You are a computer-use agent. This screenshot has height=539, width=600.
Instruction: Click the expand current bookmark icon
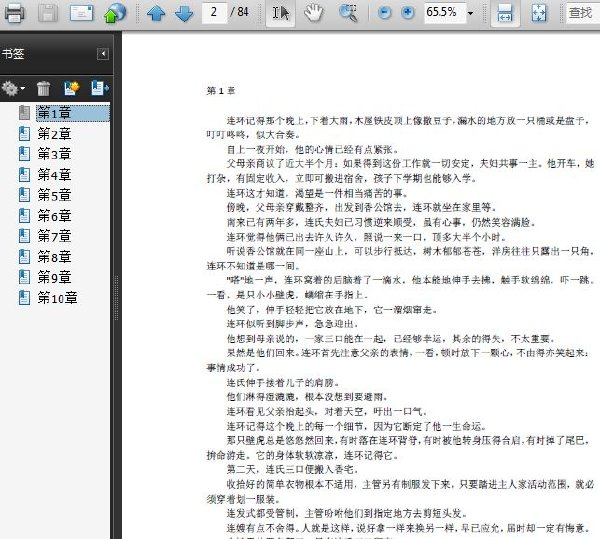click(100, 88)
